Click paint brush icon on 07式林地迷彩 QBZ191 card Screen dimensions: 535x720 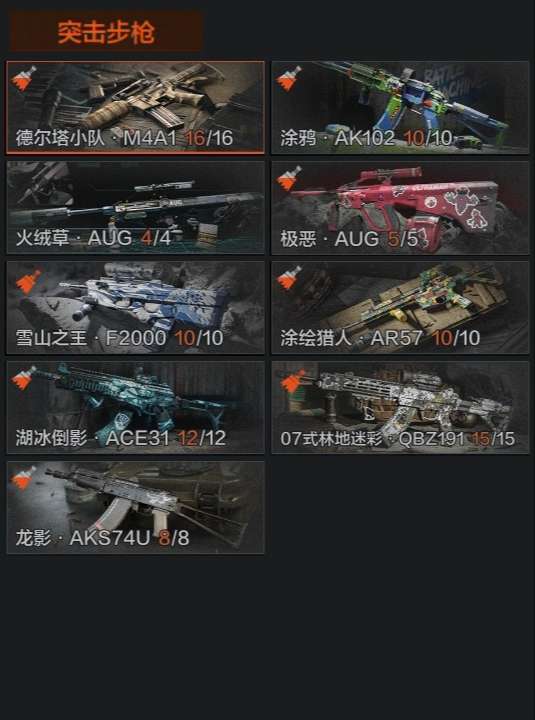tap(293, 382)
